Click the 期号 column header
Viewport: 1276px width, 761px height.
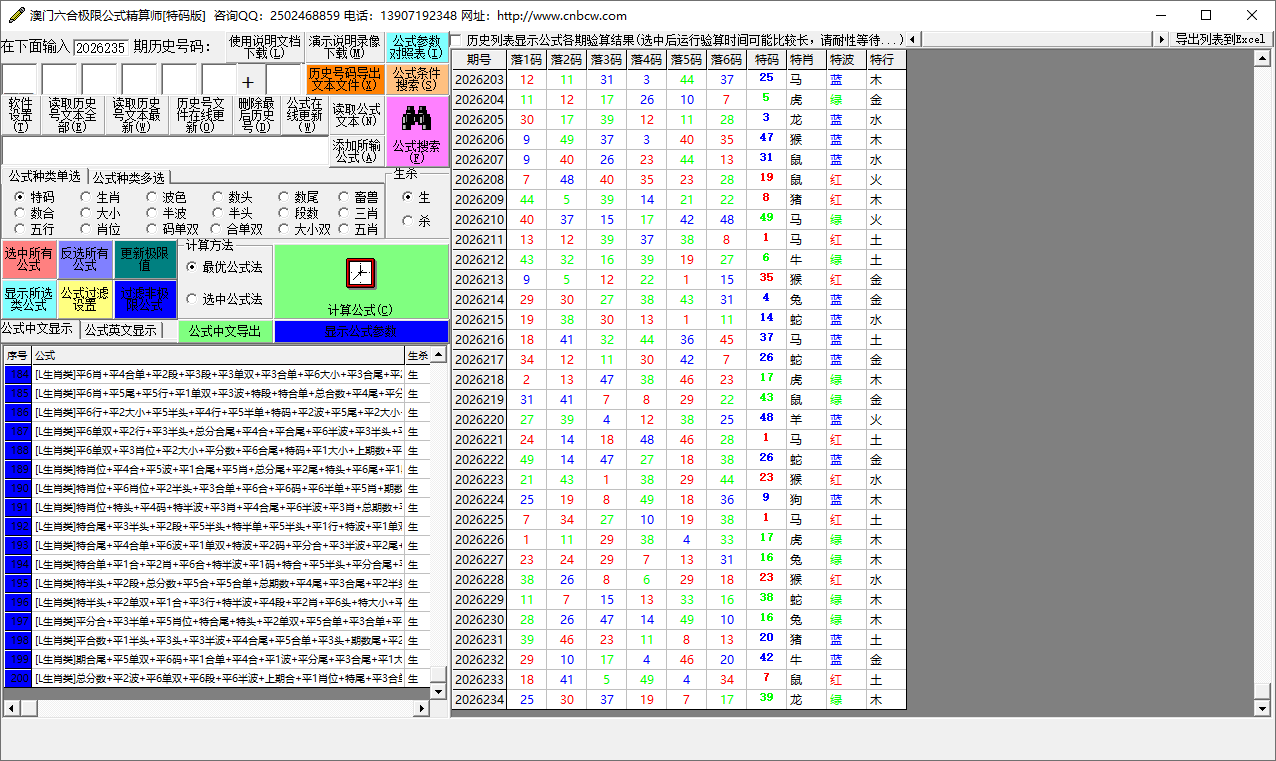[478, 59]
